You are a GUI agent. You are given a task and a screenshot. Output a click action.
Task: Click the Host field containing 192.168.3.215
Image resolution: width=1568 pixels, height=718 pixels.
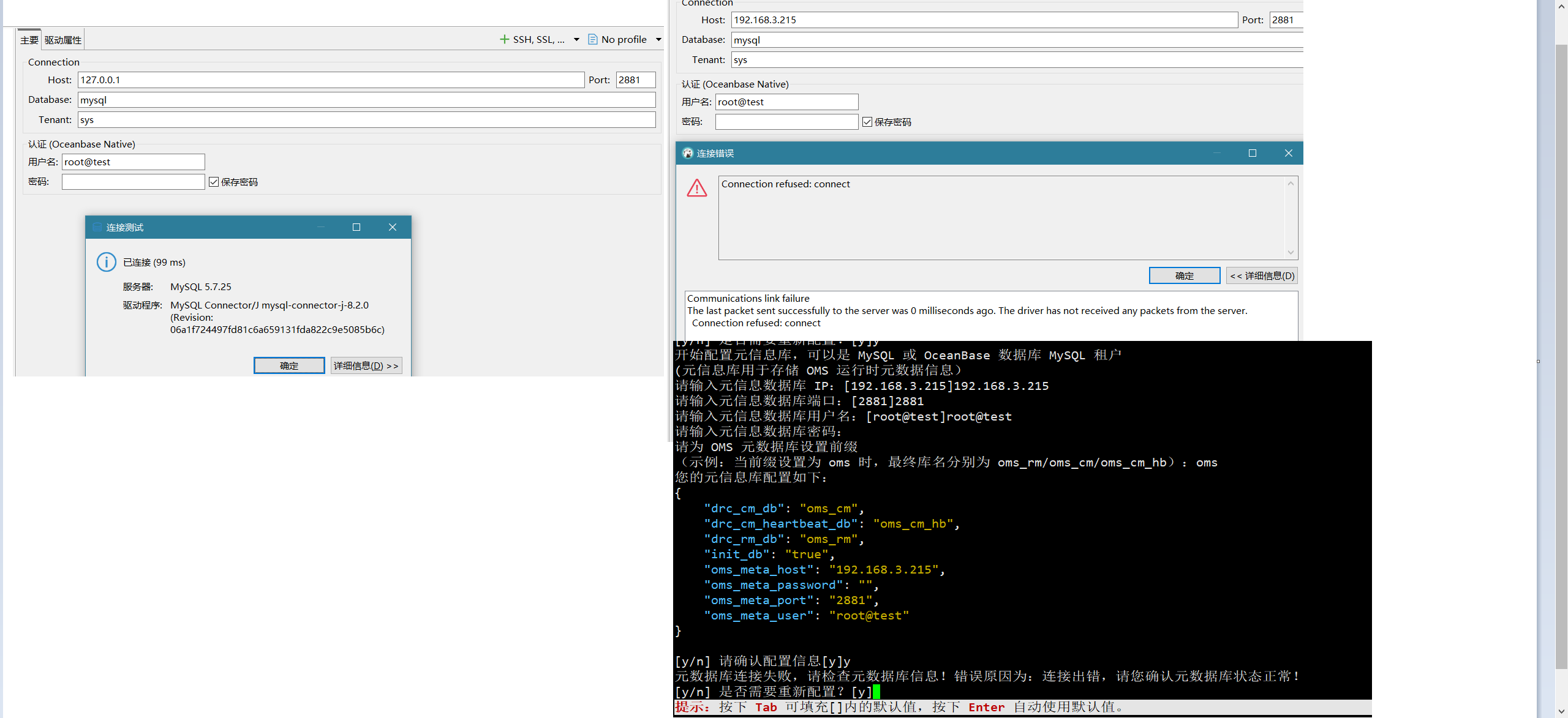coord(985,20)
